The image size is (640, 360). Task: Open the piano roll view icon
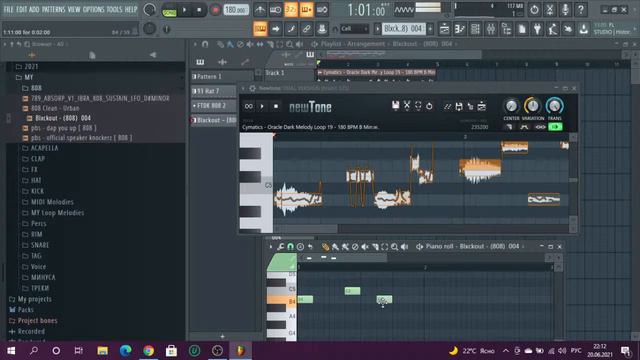(460, 29)
